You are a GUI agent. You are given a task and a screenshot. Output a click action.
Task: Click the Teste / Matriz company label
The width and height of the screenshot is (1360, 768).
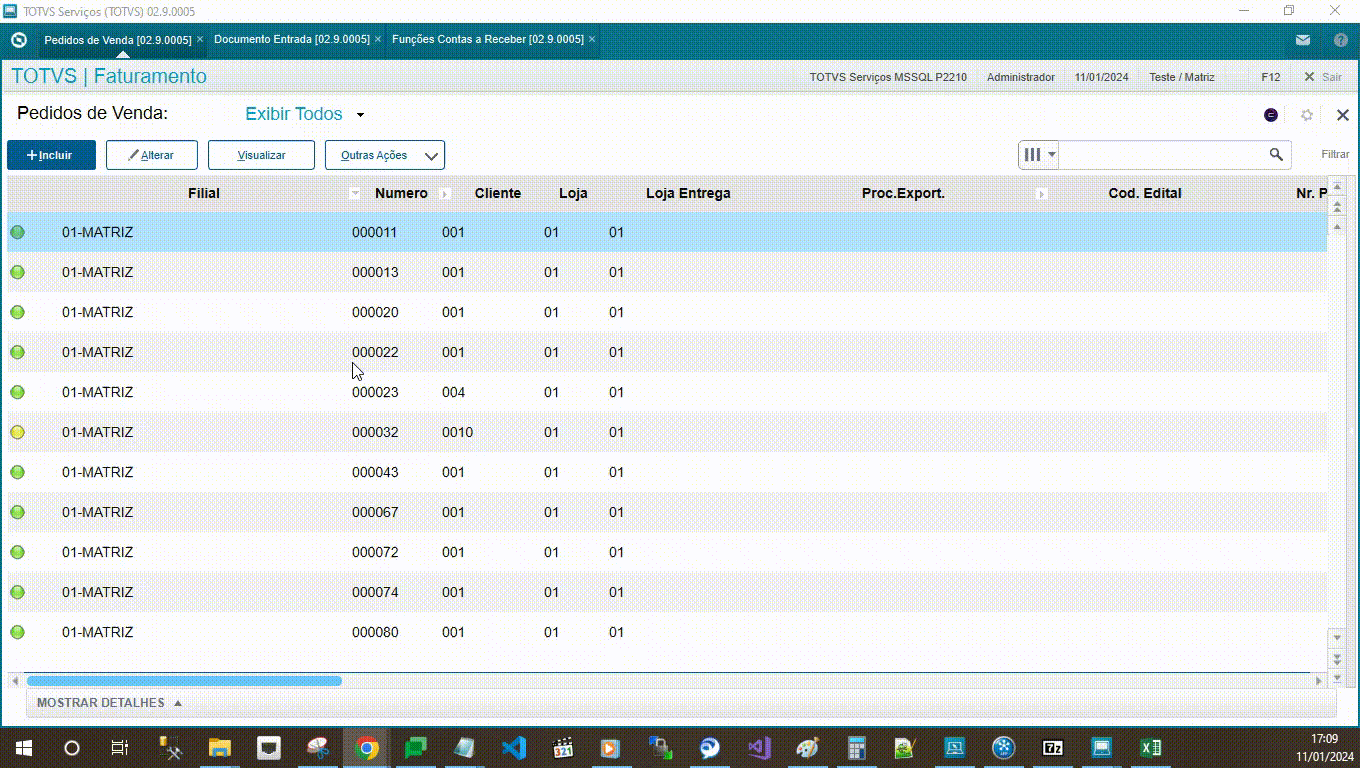click(x=1182, y=77)
